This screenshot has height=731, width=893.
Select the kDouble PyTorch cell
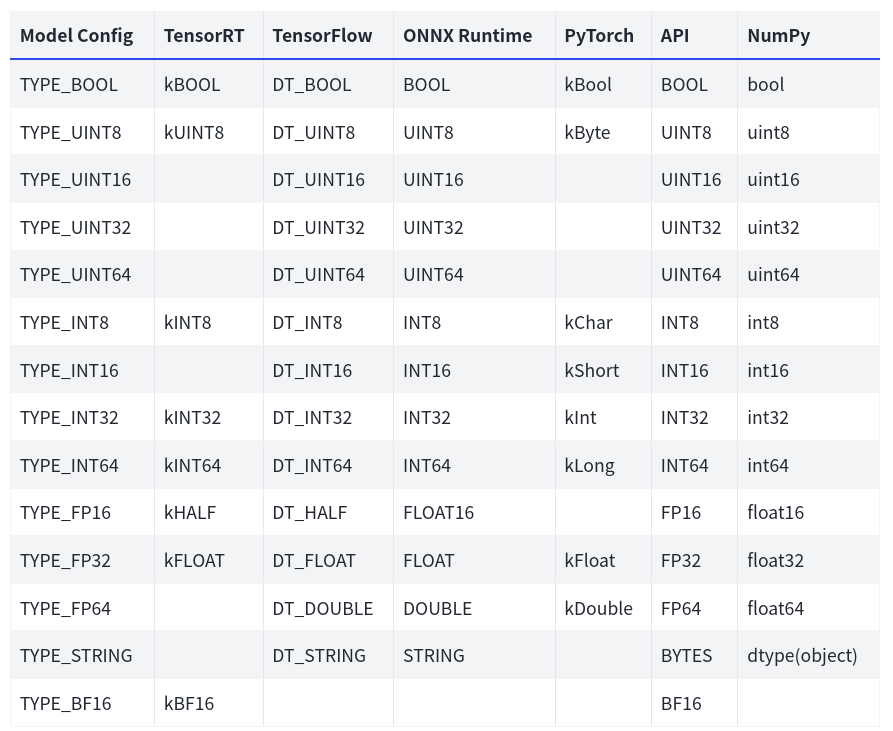coord(598,609)
